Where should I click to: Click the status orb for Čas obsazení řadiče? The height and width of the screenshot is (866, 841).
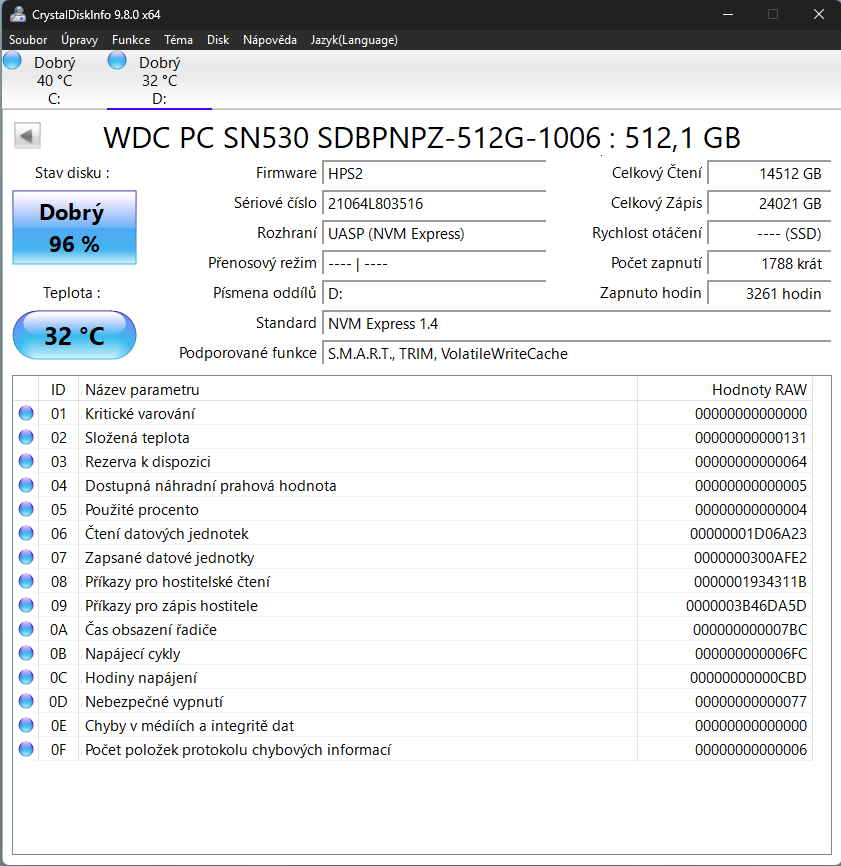pyautogui.click(x=26, y=629)
